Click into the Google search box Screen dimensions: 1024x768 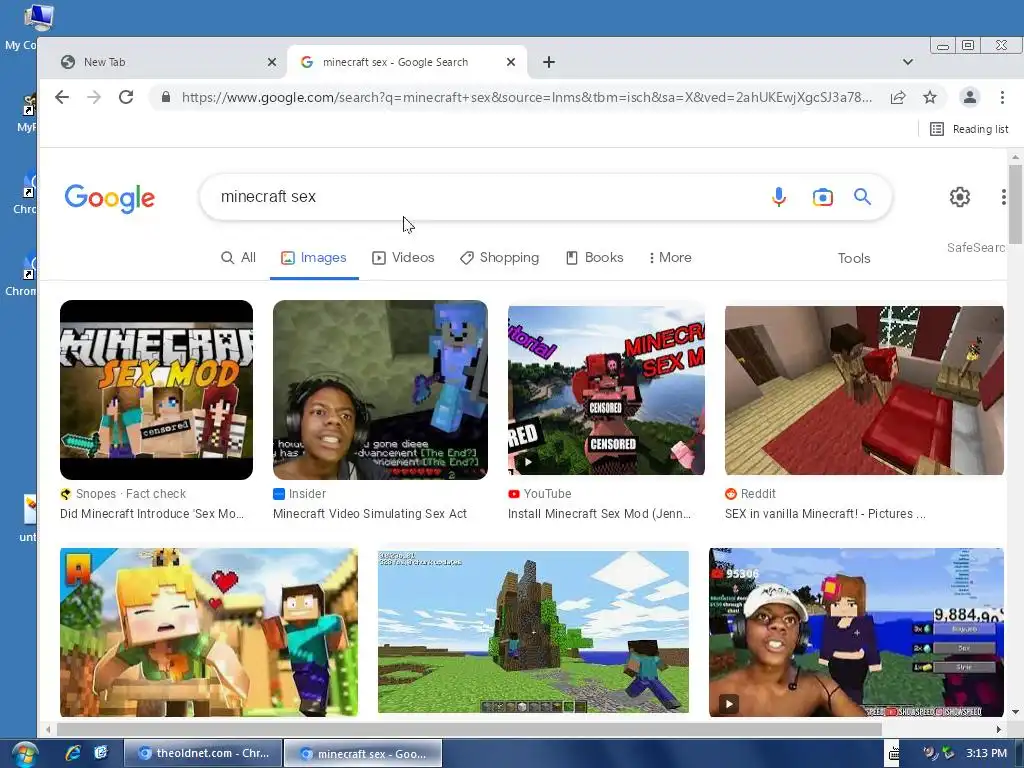pos(483,197)
